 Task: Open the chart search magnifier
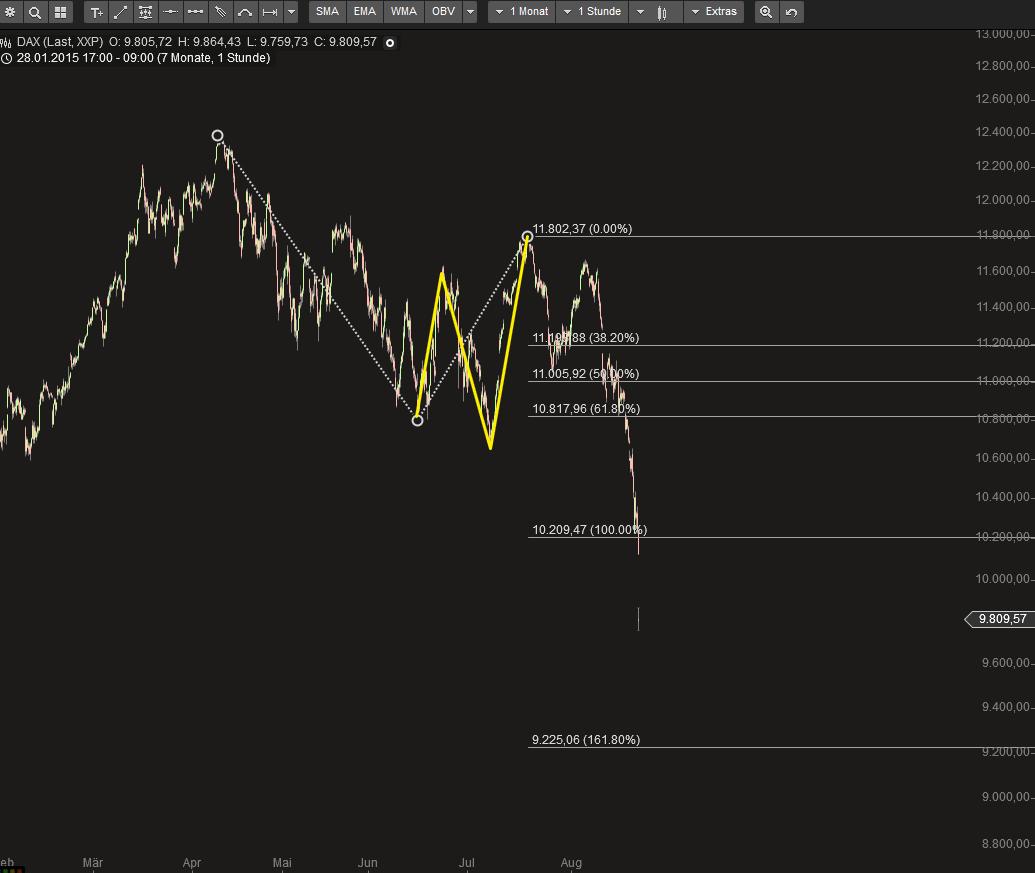tap(35, 12)
